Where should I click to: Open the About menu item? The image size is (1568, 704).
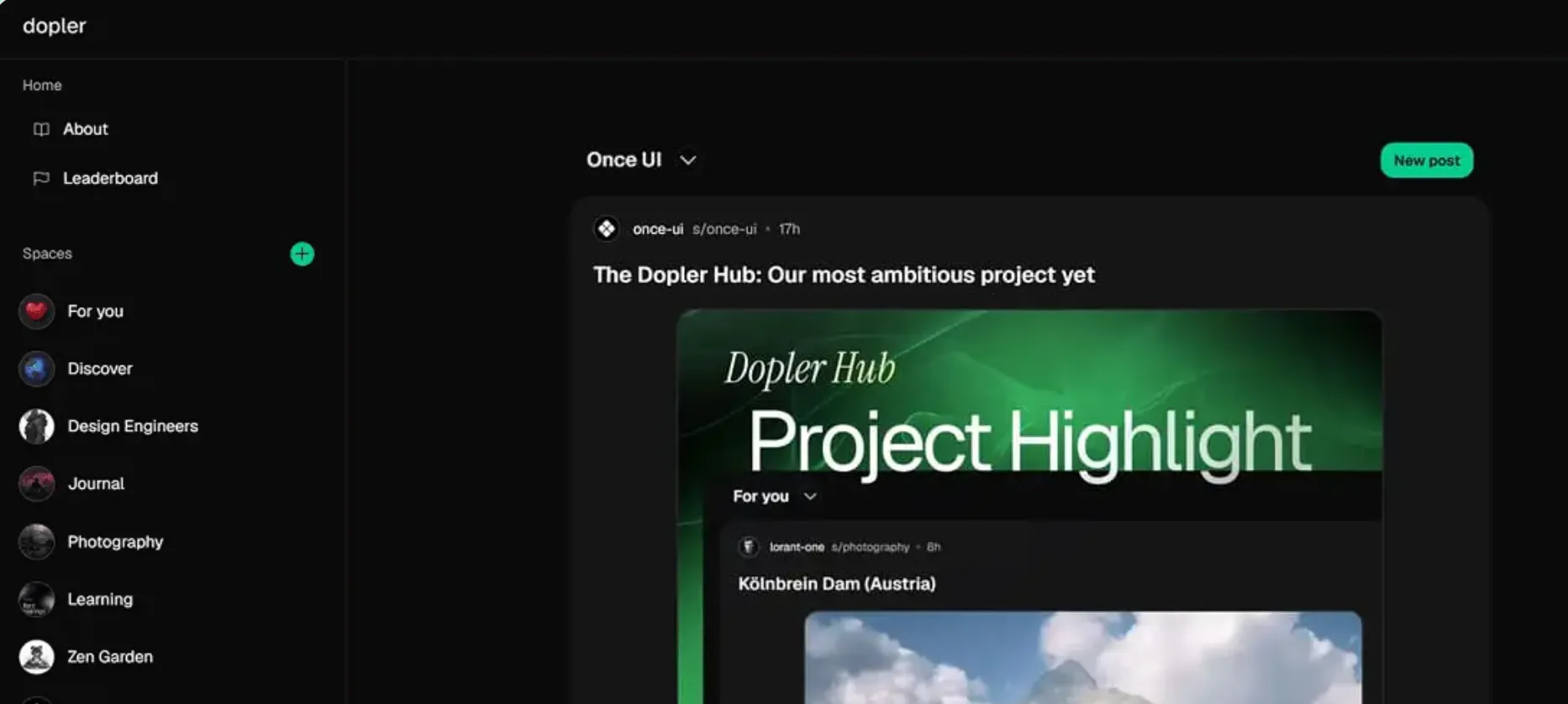(85, 129)
